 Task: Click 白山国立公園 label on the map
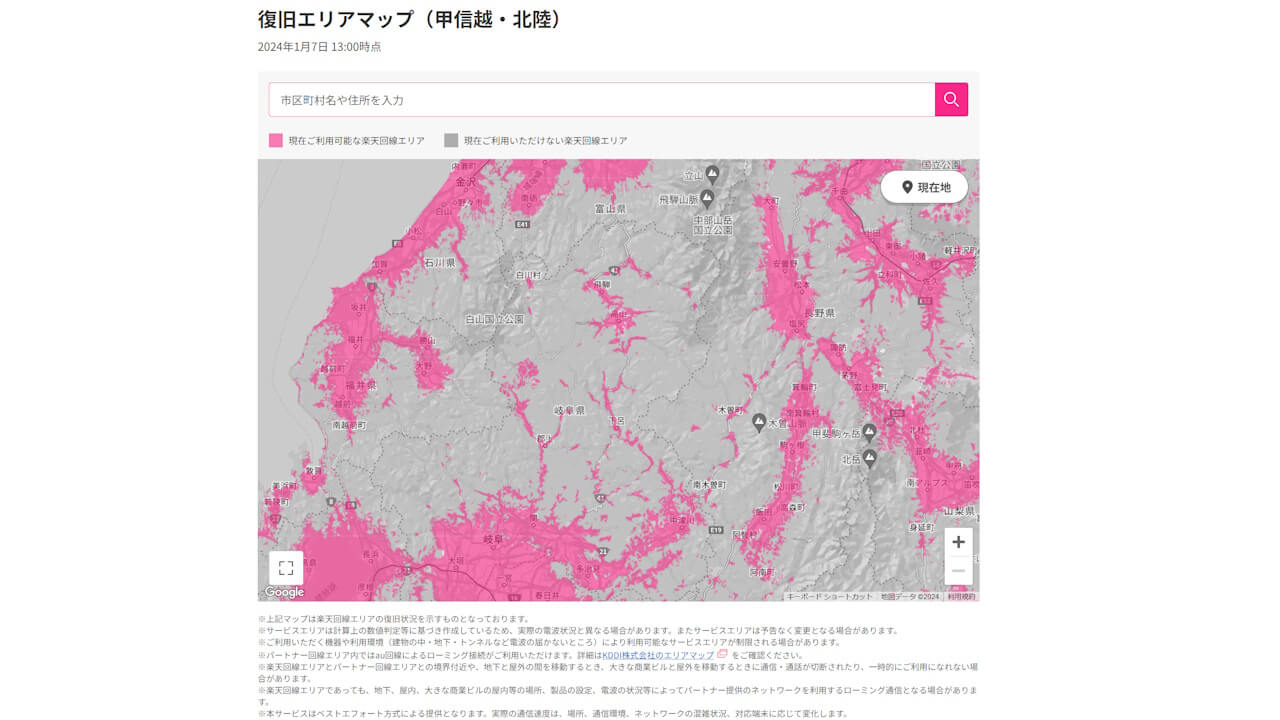pyautogui.click(x=495, y=320)
